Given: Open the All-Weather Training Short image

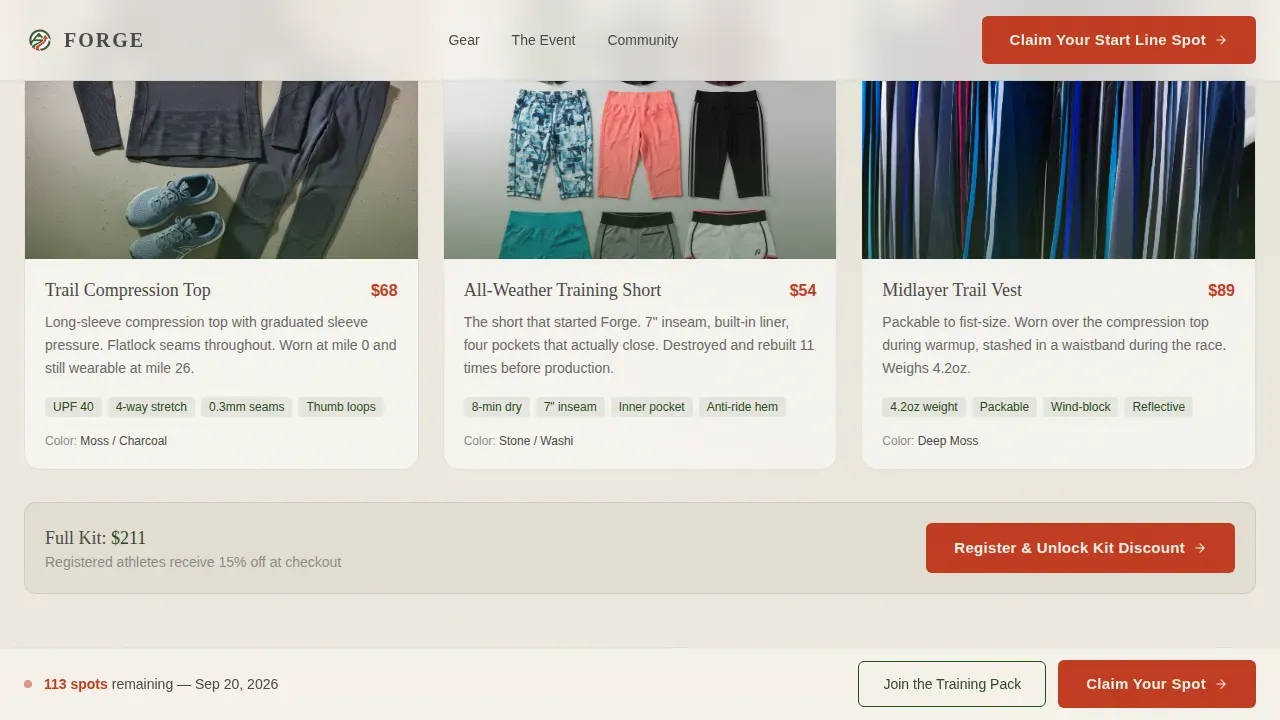Looking at the screenshot, I should pos(640,169).
